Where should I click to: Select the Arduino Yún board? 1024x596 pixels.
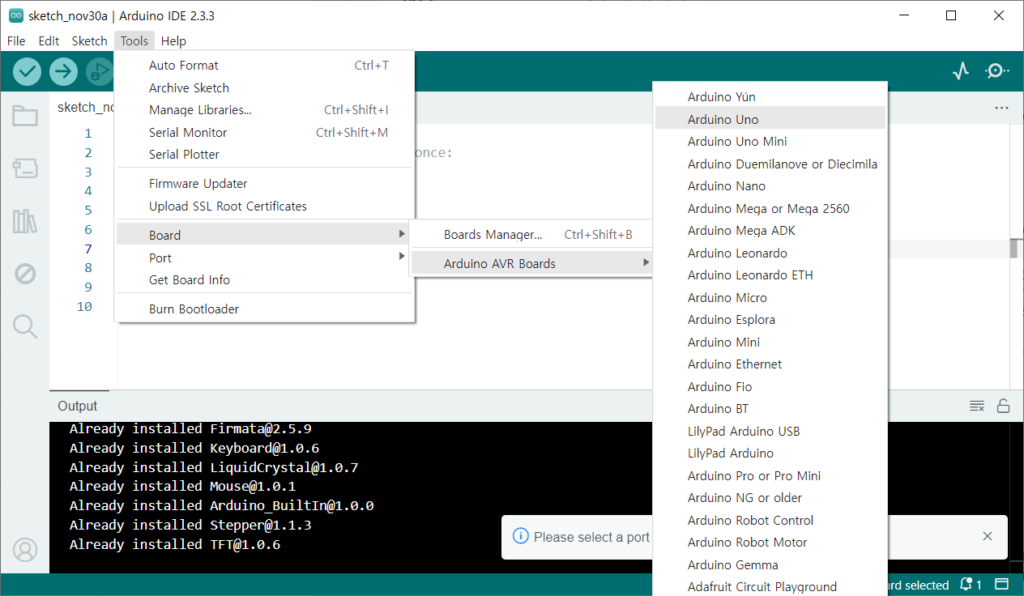pos(770,97)
